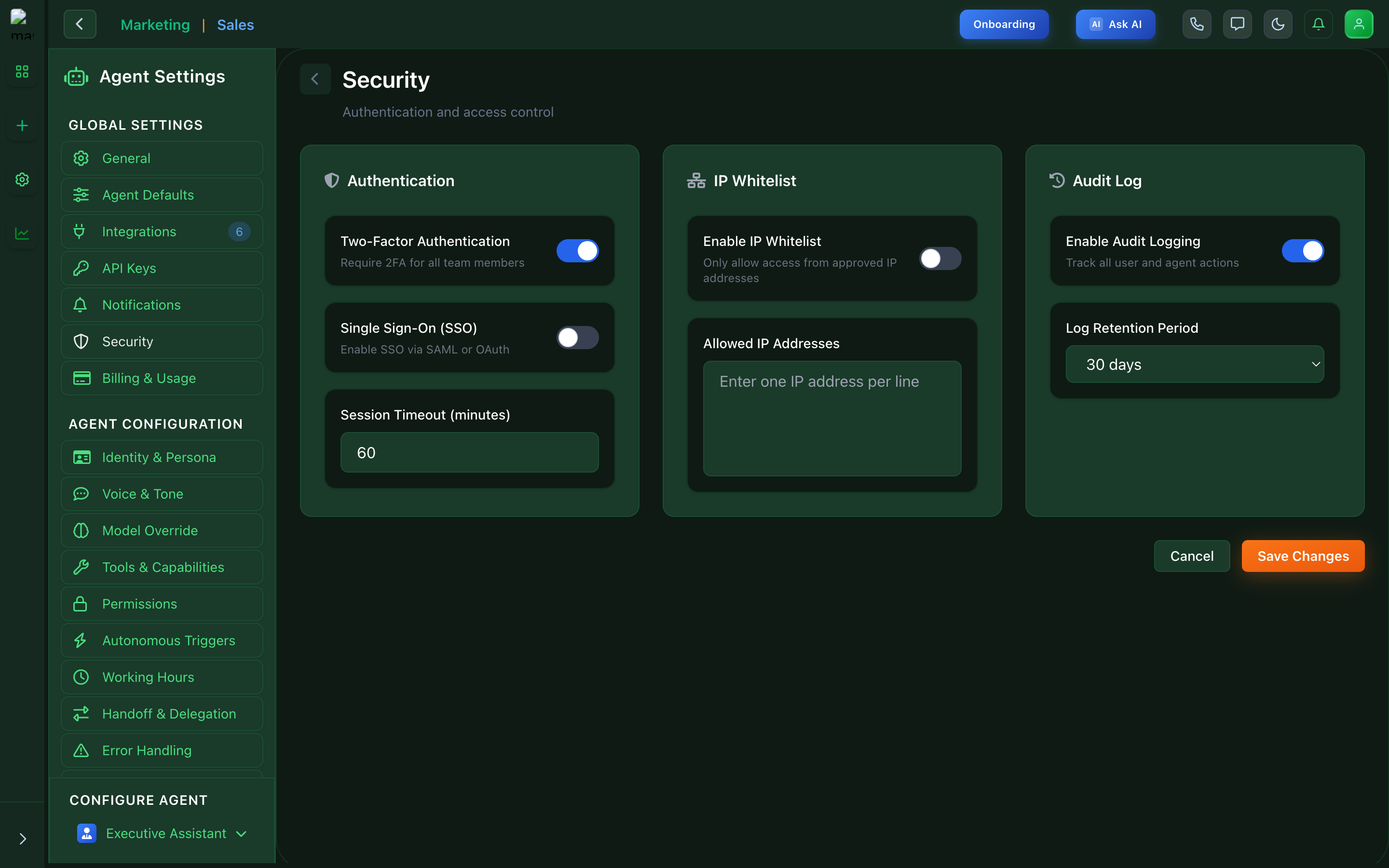Open the settings gear in left rail

pyautogui.click(x=22, y=179)
